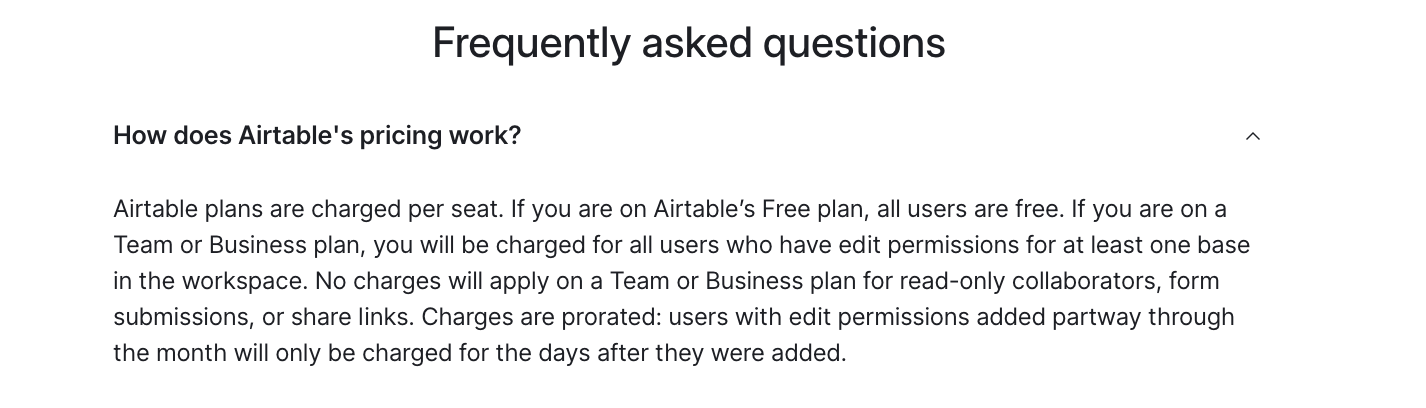Viewport: 1426px width, 408px height.
Task: Collapse the pricing FAQ using the chevron
Action: coord(1252,136)
